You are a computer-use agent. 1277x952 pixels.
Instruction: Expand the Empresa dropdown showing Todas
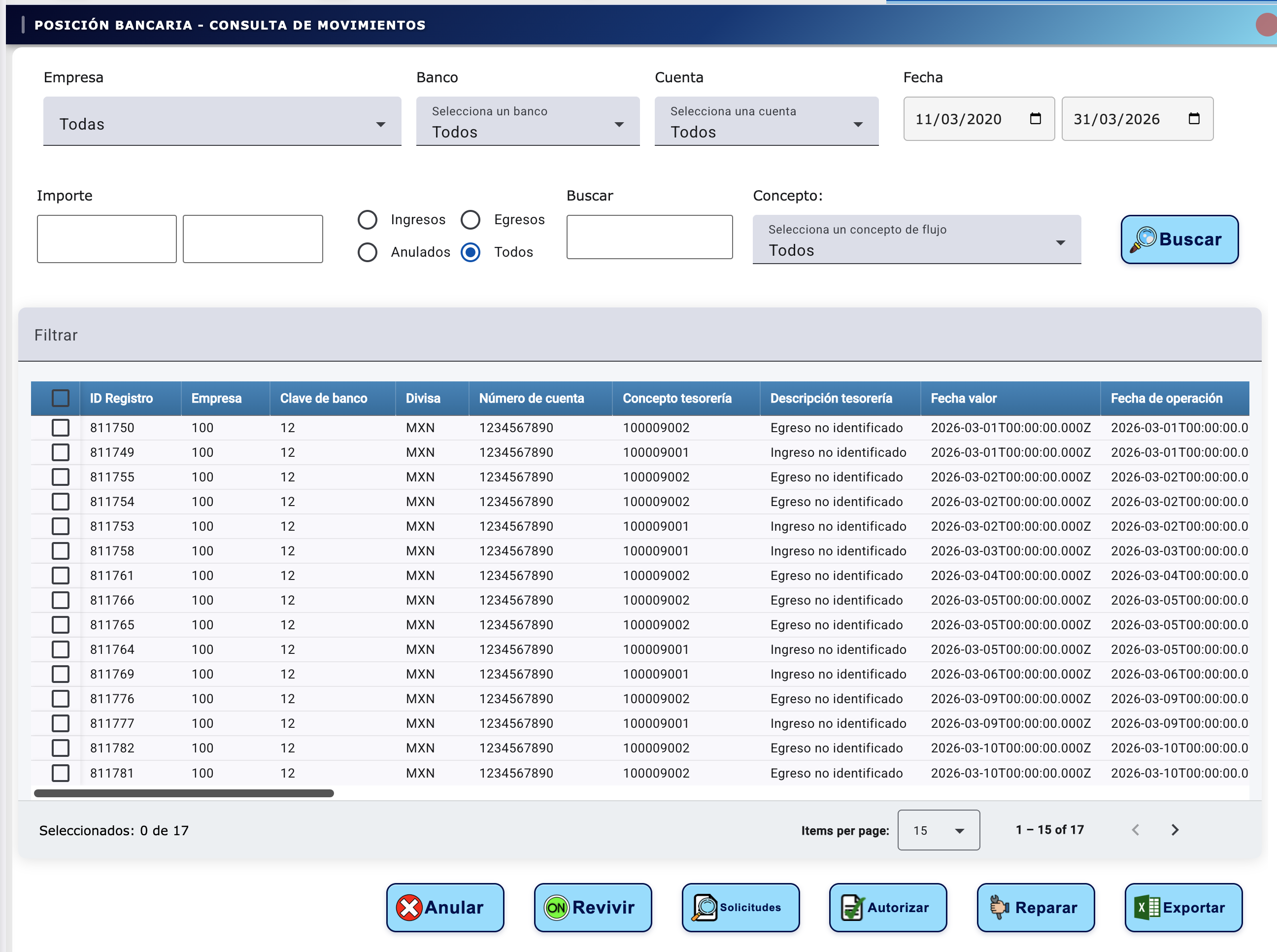click(x=222, y=123)
